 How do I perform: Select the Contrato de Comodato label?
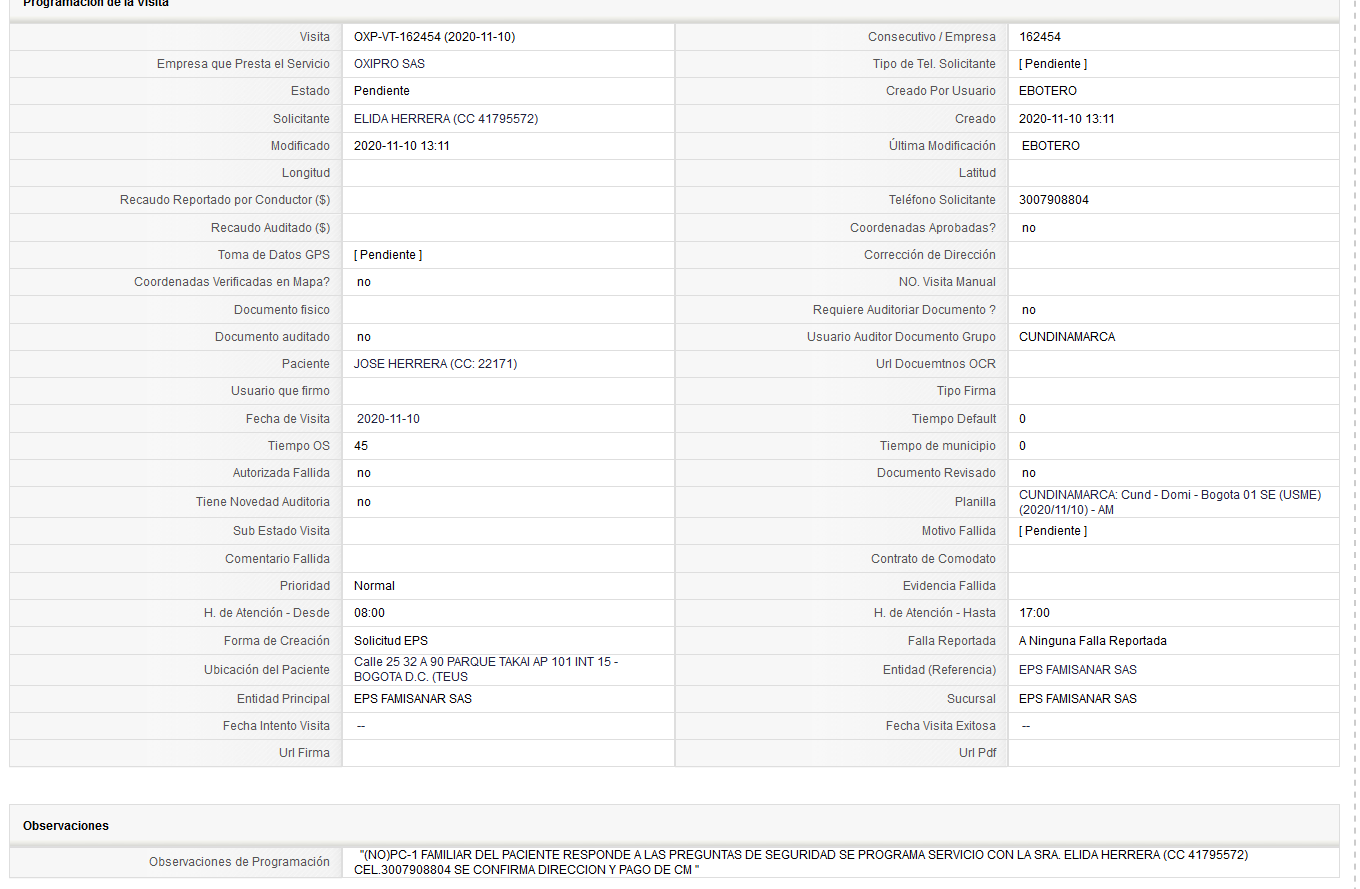pyautogui.click(x=933, y=559)
